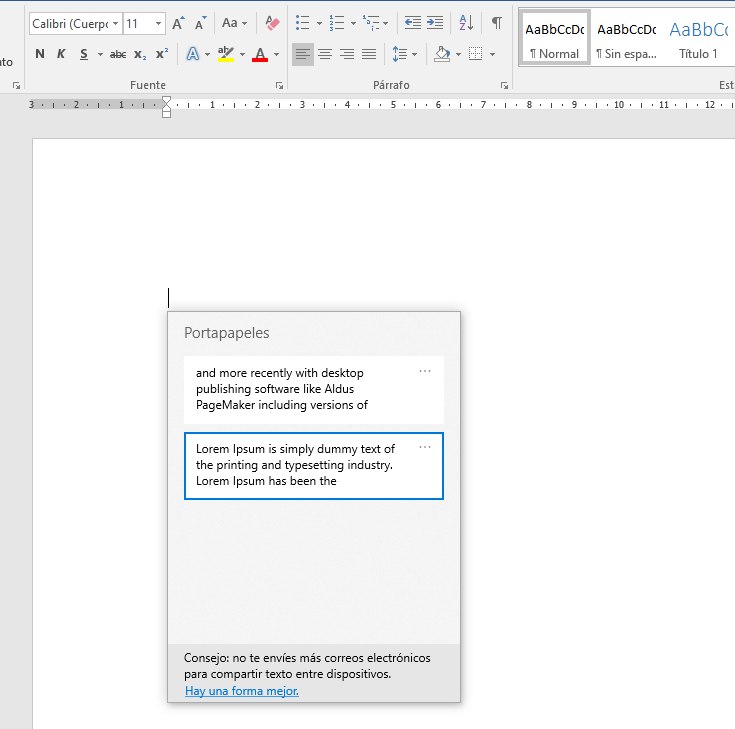Click the clear all formatting eraser icon
The height and width of the screenshot is (729, 735).
click(x=273, y=23)
